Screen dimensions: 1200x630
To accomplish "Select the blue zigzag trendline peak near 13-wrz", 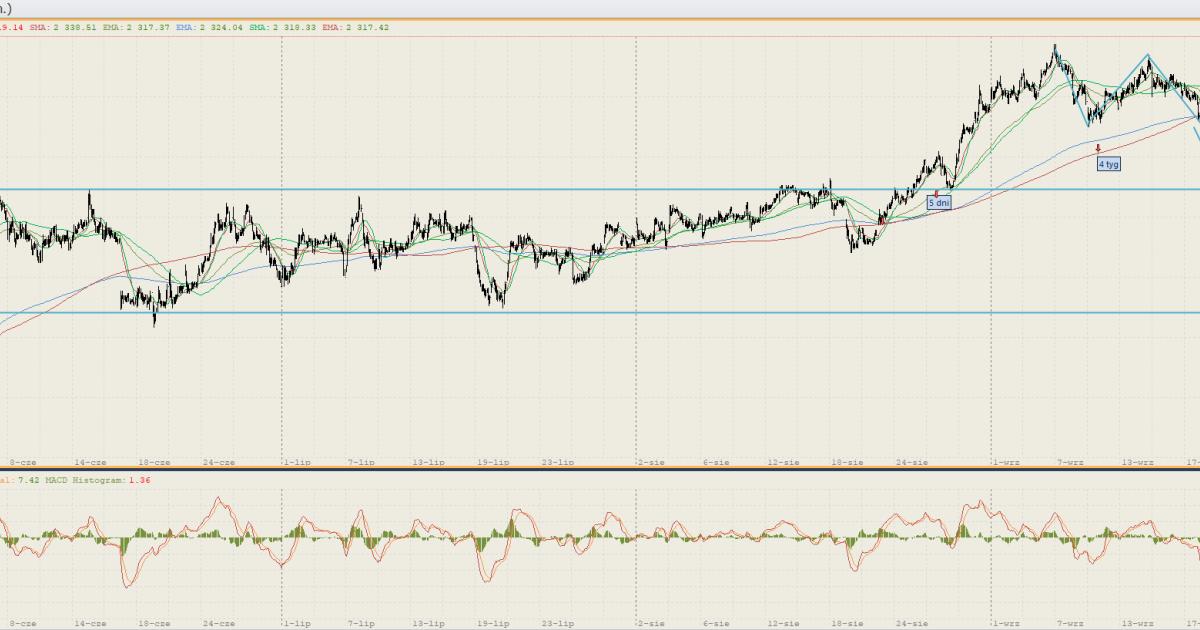I will 1148,56.
